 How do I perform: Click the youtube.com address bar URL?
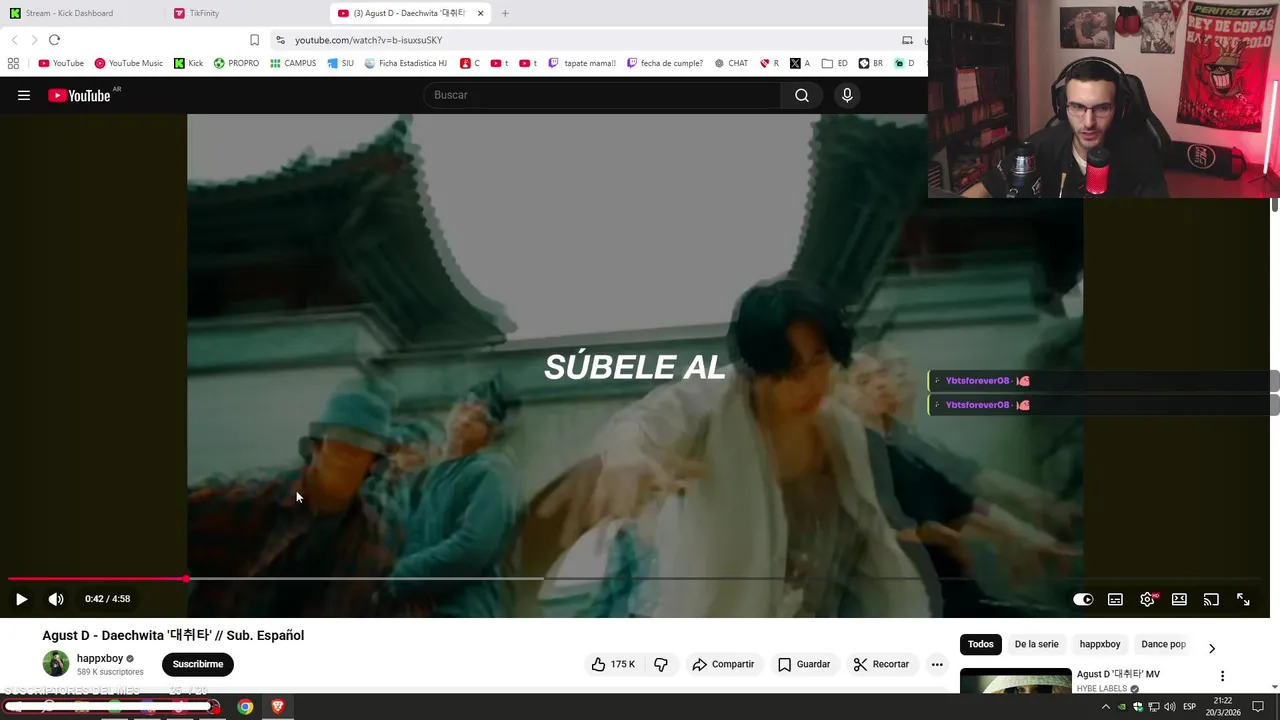[368, 40]
